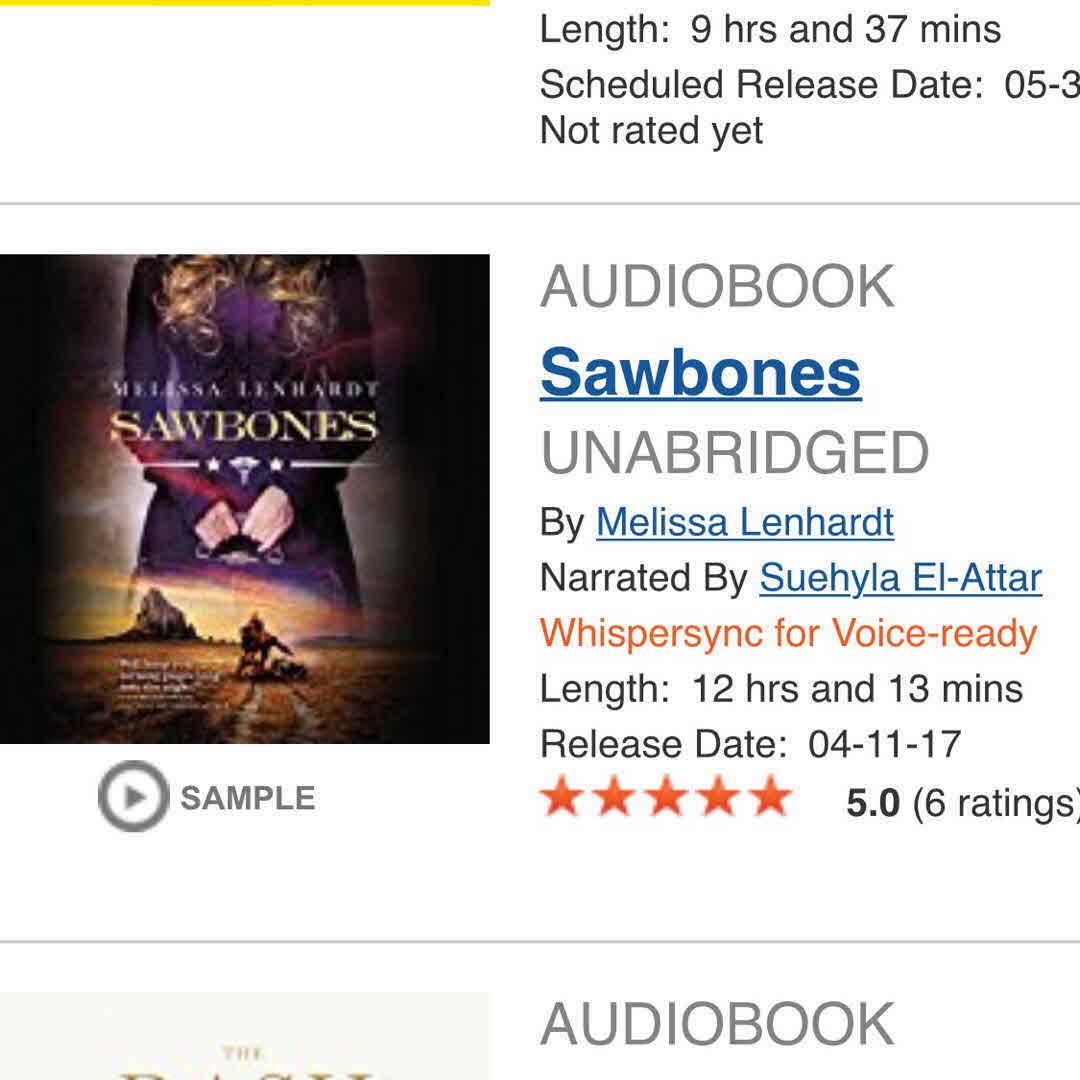Click the Sawbones cover art thumbnail
Screen dimensions: 1080x1080
click(245, 499)
